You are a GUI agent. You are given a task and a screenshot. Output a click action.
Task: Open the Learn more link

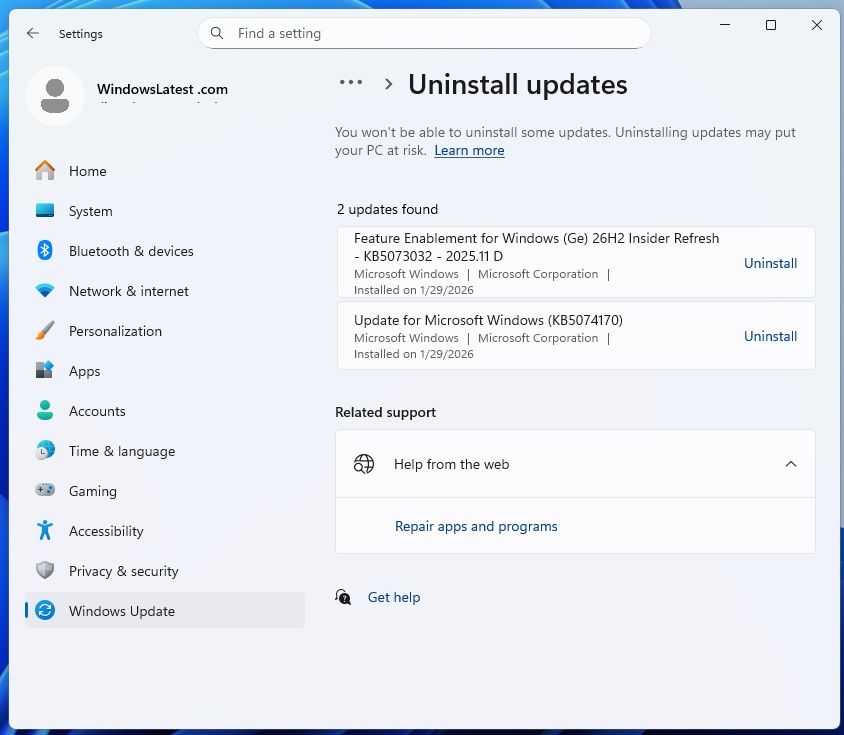coord(469,150)
